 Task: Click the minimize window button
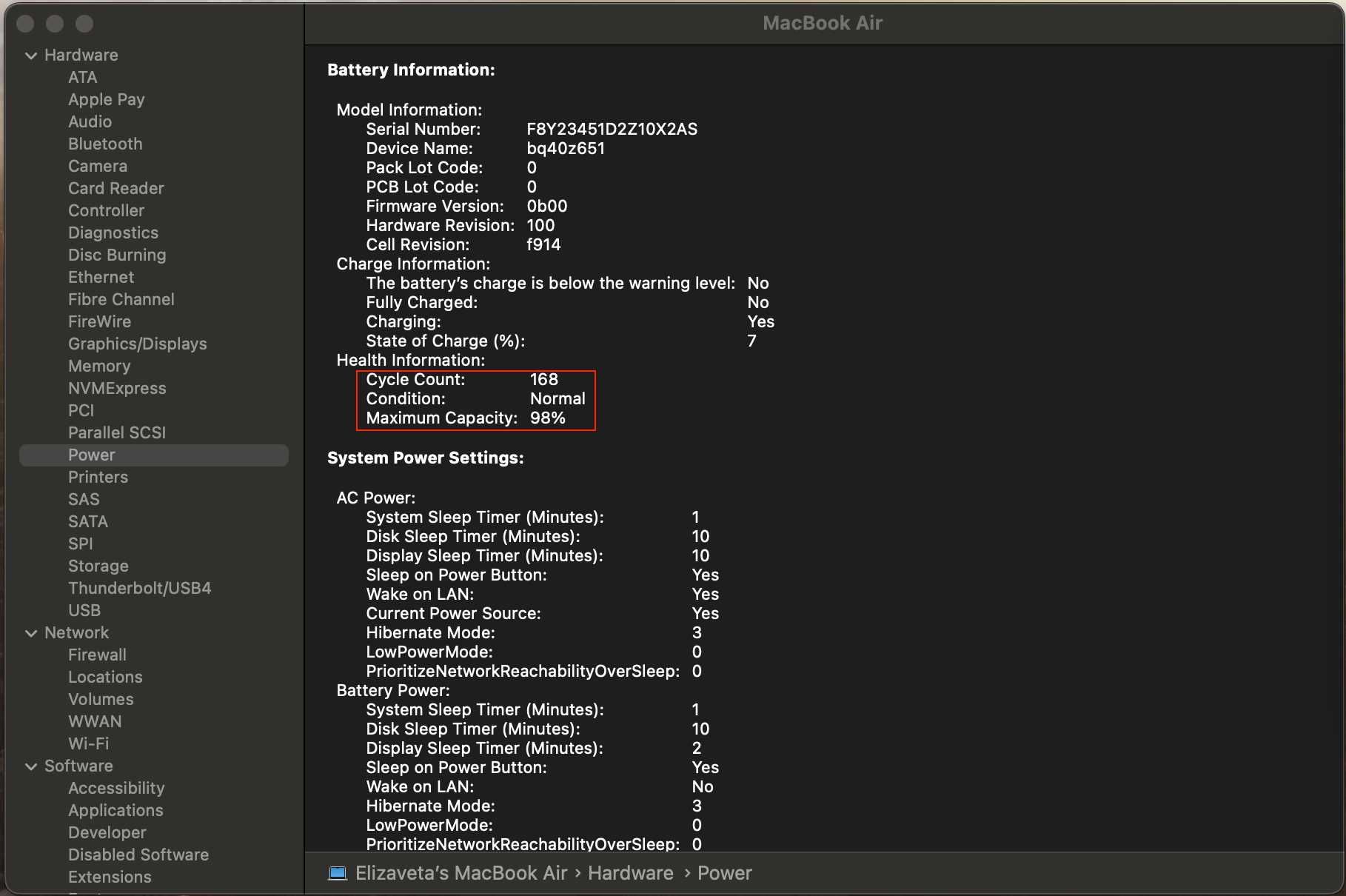point(55,24)
